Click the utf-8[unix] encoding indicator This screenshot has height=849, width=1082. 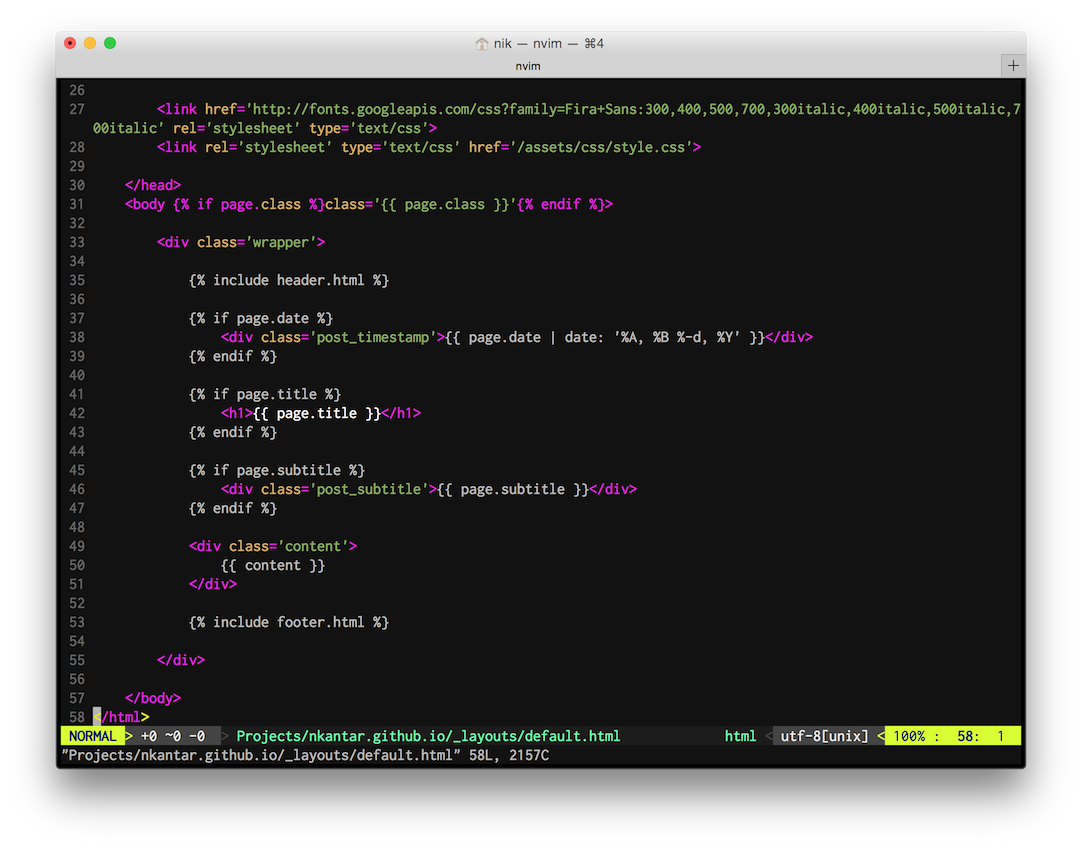pyautogui.click(x=824, y=736)
